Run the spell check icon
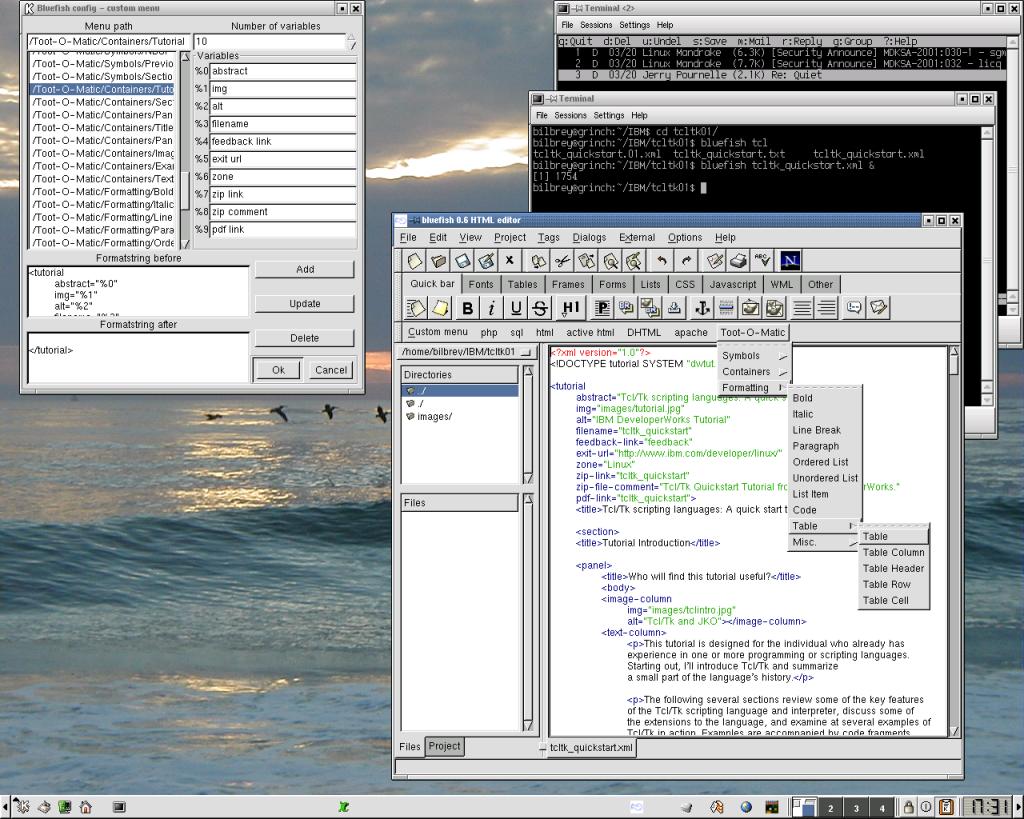 763,261
